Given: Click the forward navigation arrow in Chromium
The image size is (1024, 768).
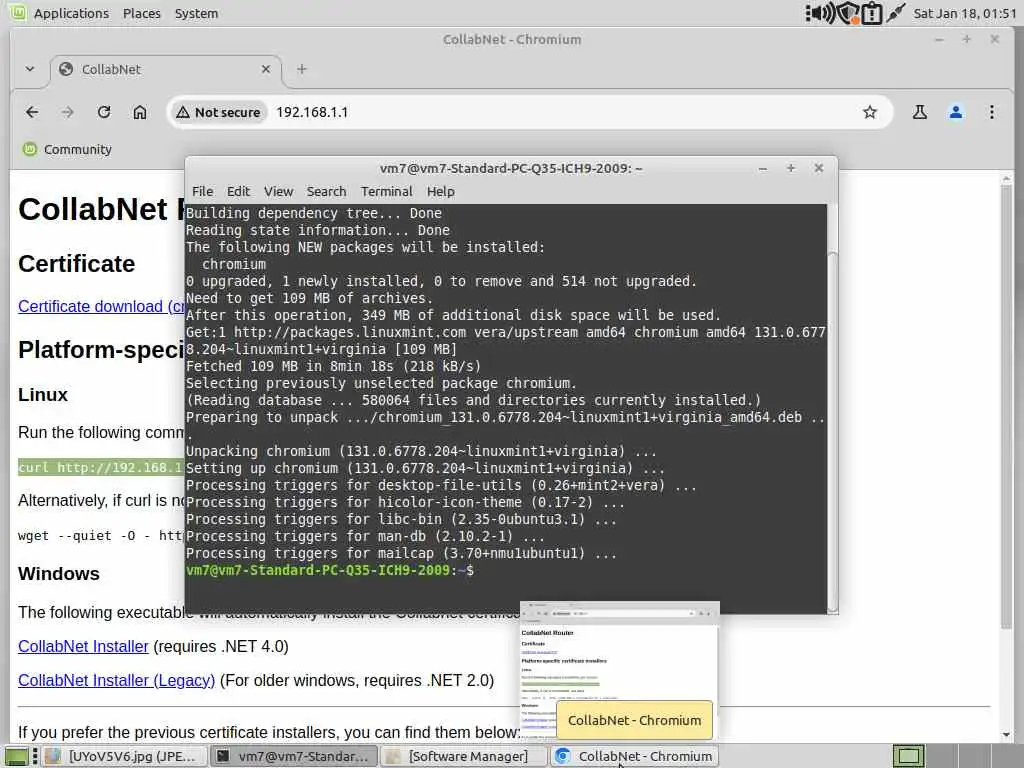Looking at the screenshot, I should point(67,112).
